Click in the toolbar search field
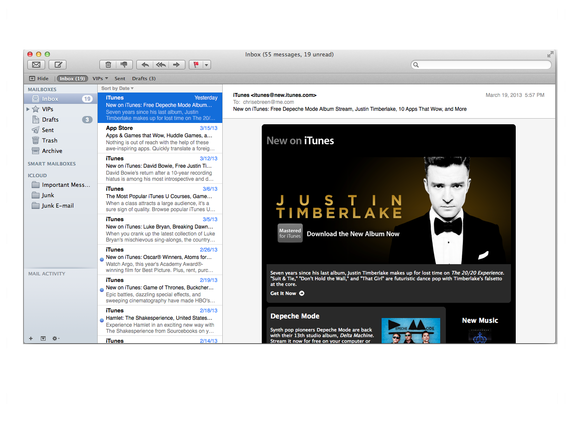Image resolution: width=580 pixels, height=421 pixels. coord(481,65)
